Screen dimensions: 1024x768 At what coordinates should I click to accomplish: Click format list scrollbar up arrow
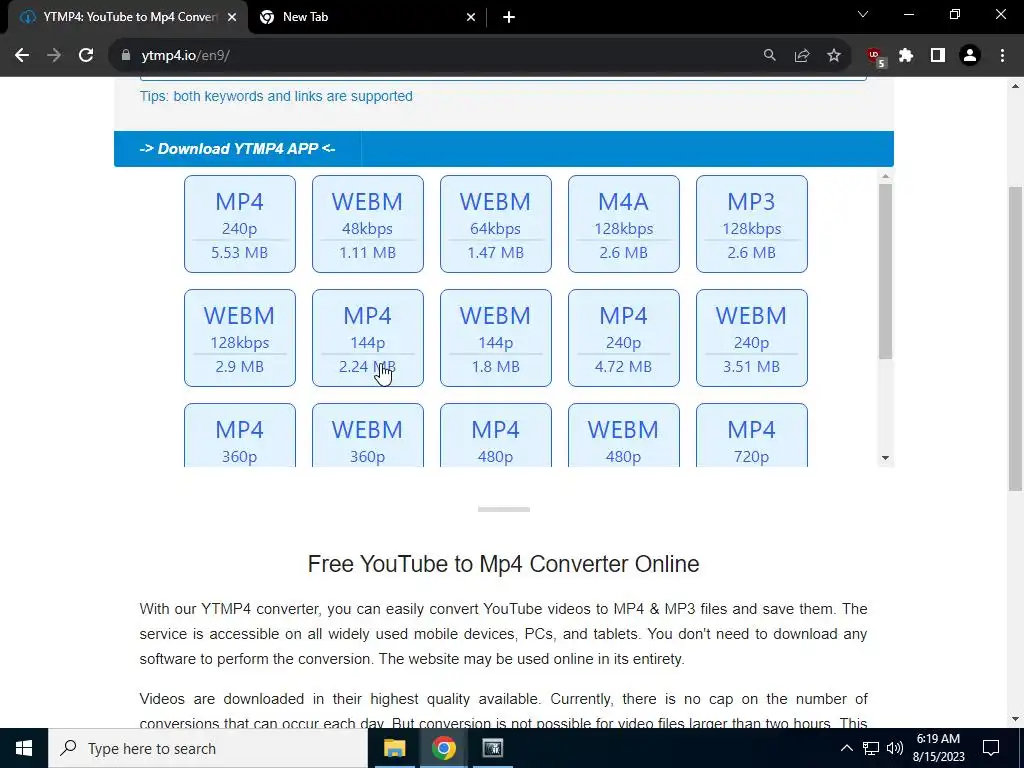pyautogui.click(x=886, y=176)
